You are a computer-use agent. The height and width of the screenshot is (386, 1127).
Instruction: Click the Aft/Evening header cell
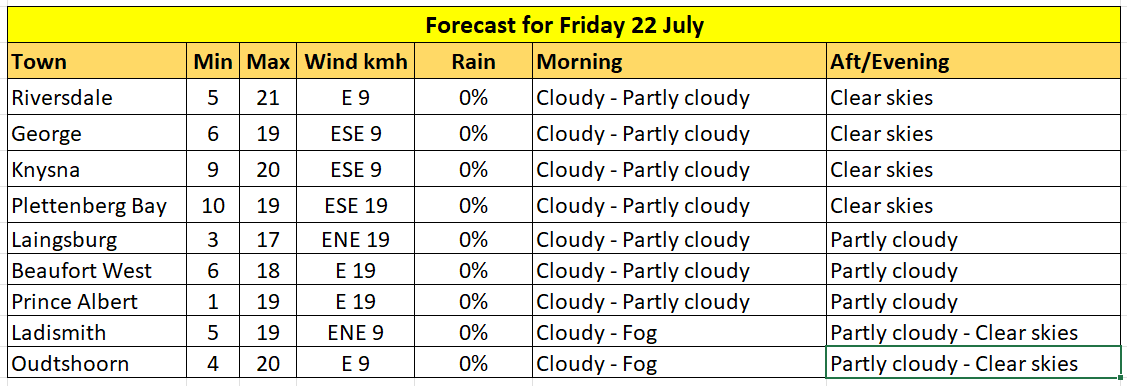tap(973, 61)
